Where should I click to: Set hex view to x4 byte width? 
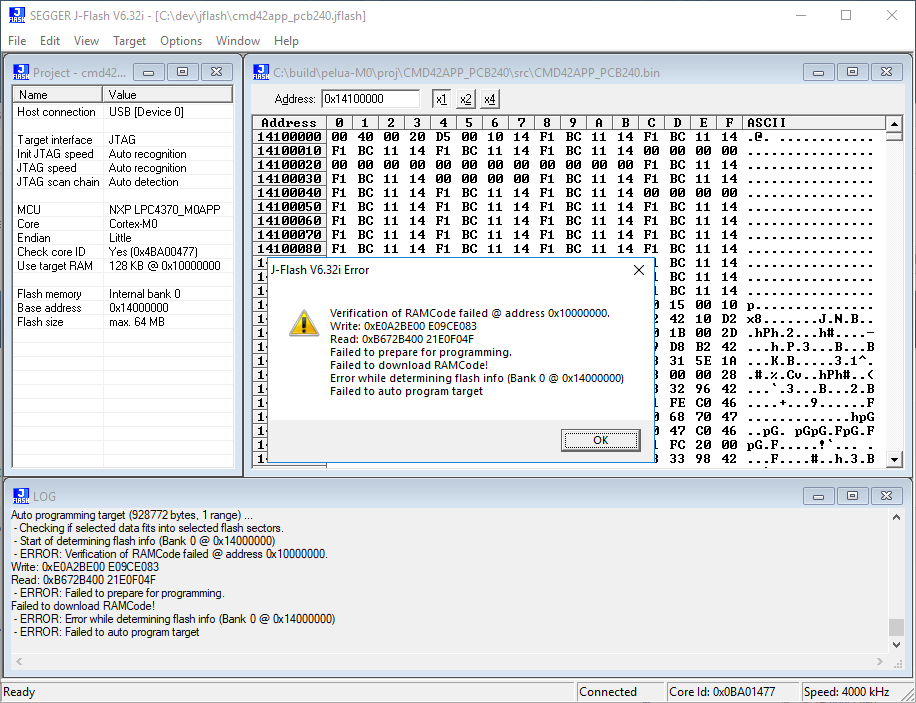click(490, 99)
